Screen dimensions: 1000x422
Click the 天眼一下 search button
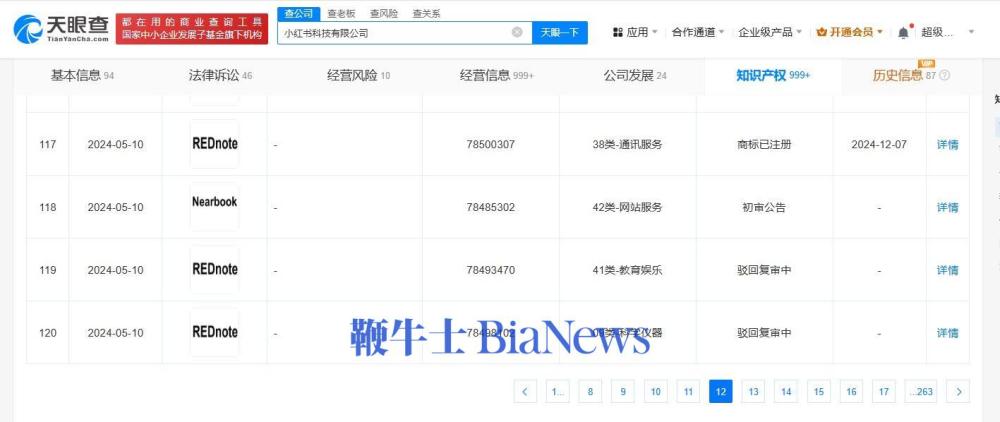560,33
